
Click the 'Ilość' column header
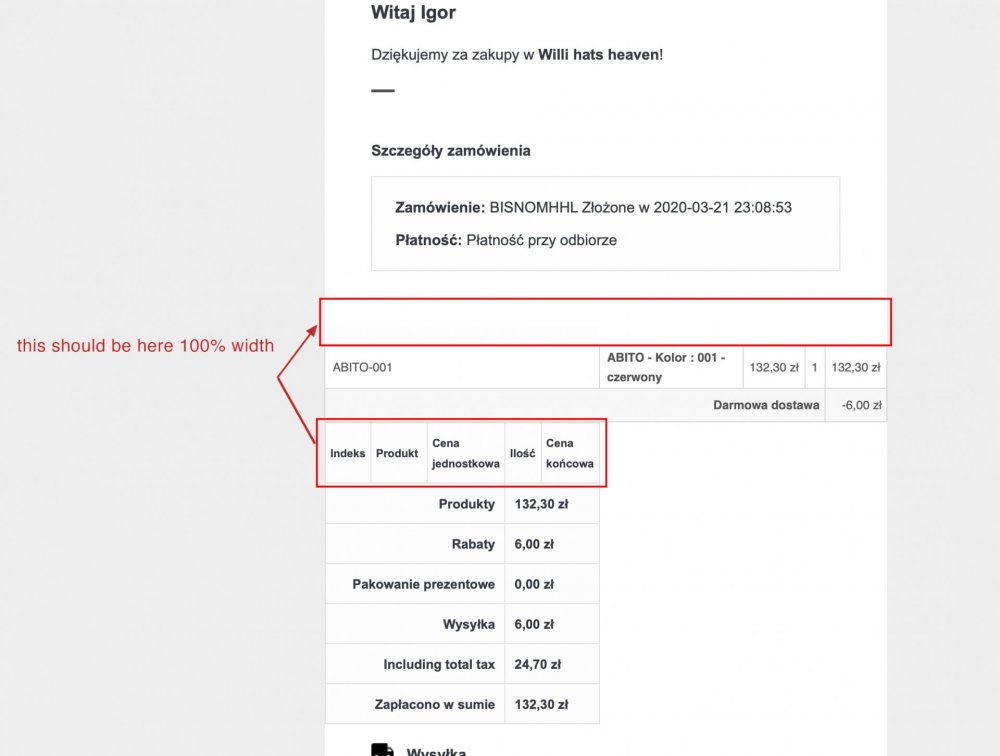(522, 454)
